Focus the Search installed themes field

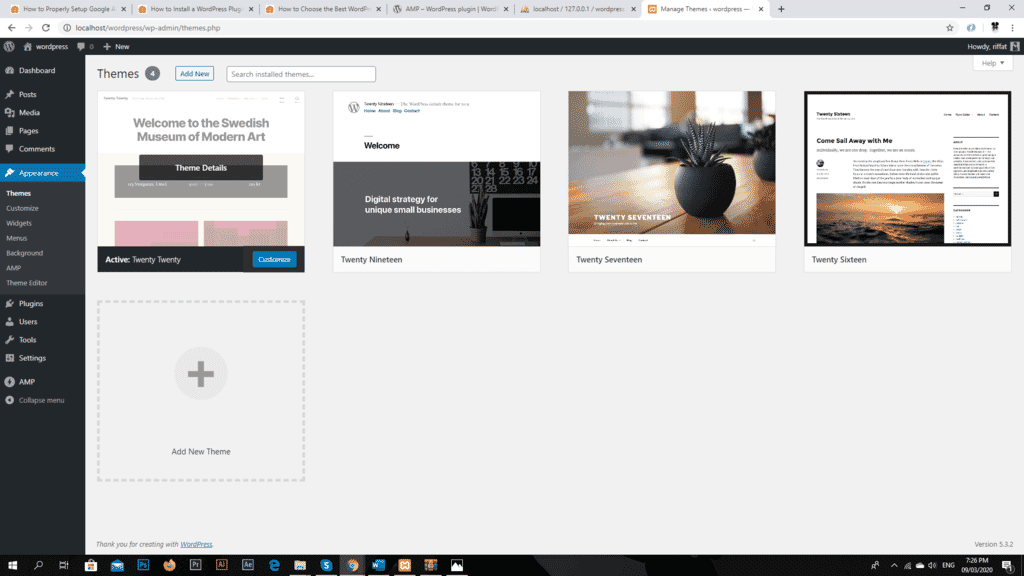point(301,74)
